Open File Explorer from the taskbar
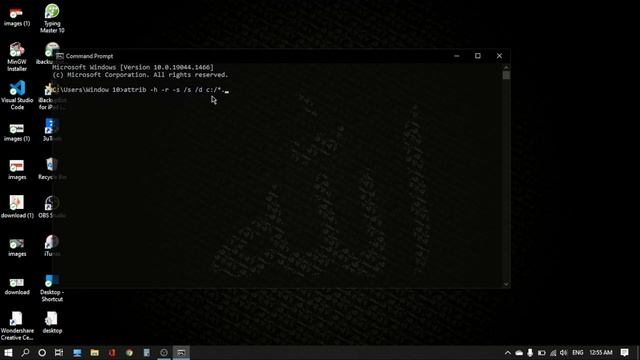Image resolution: width=640 pixels, height=360 pixels. point(94,353)
